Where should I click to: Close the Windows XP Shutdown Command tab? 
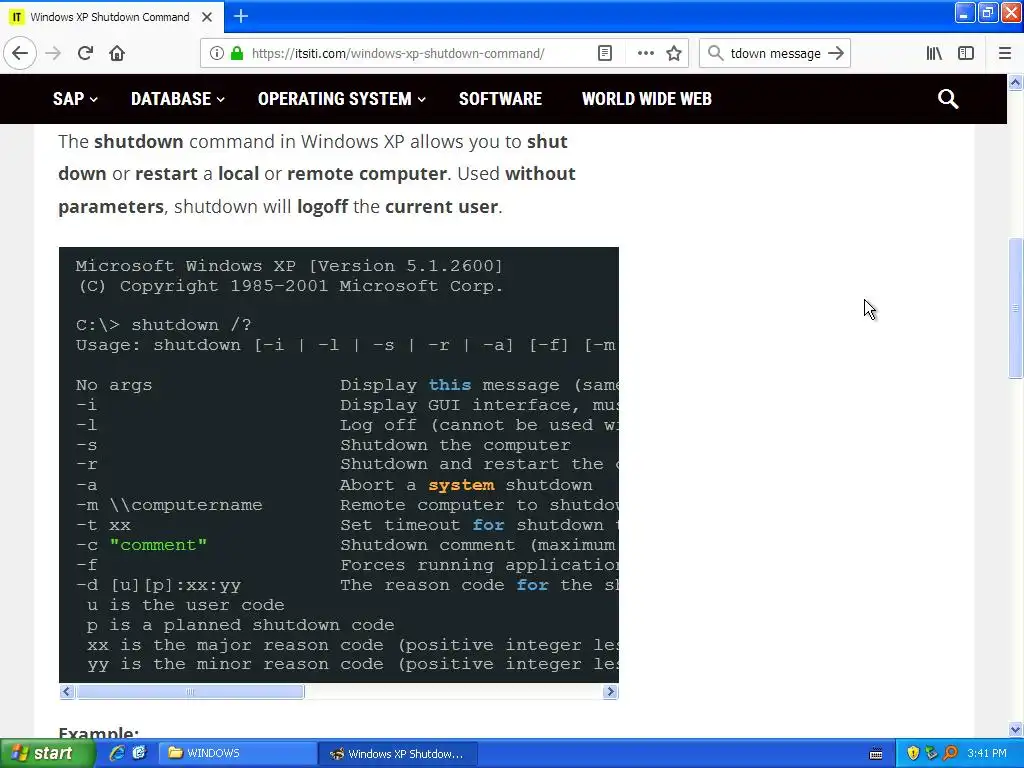coord(207,17)
